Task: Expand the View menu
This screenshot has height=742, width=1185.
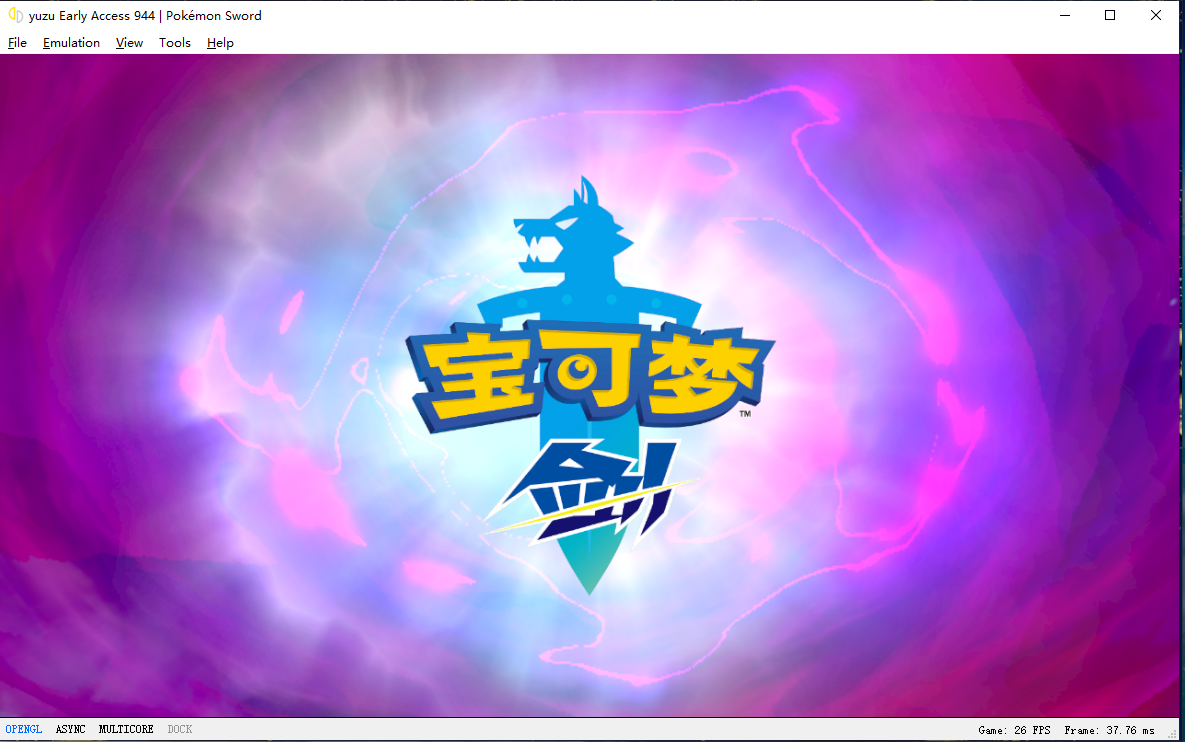Action: tap(129, 43)
